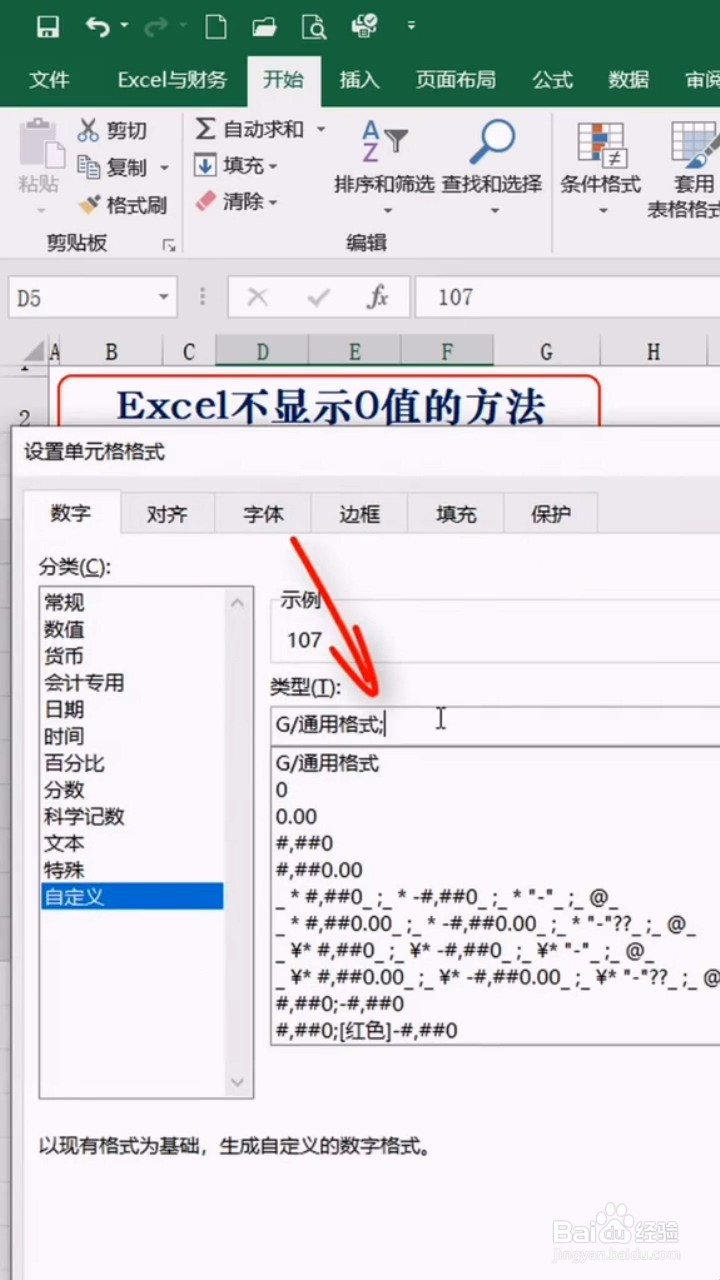Expand the 自动求和 dropdown arrow
The height and width of the screenshot is (1280, 720).
(321, 129)
